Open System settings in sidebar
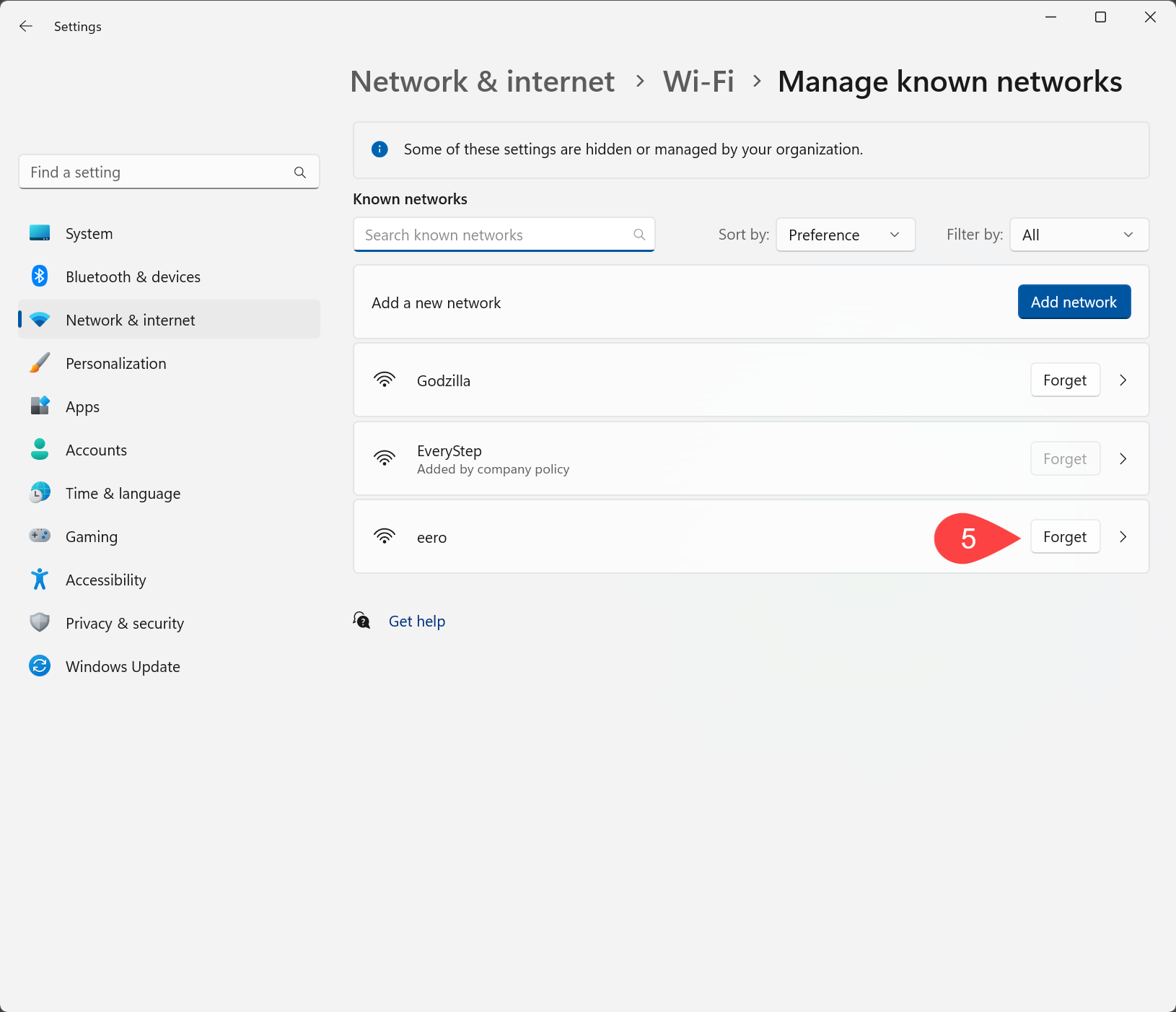The width and height of the screenshot is (1176, 1012). [88, 233]
